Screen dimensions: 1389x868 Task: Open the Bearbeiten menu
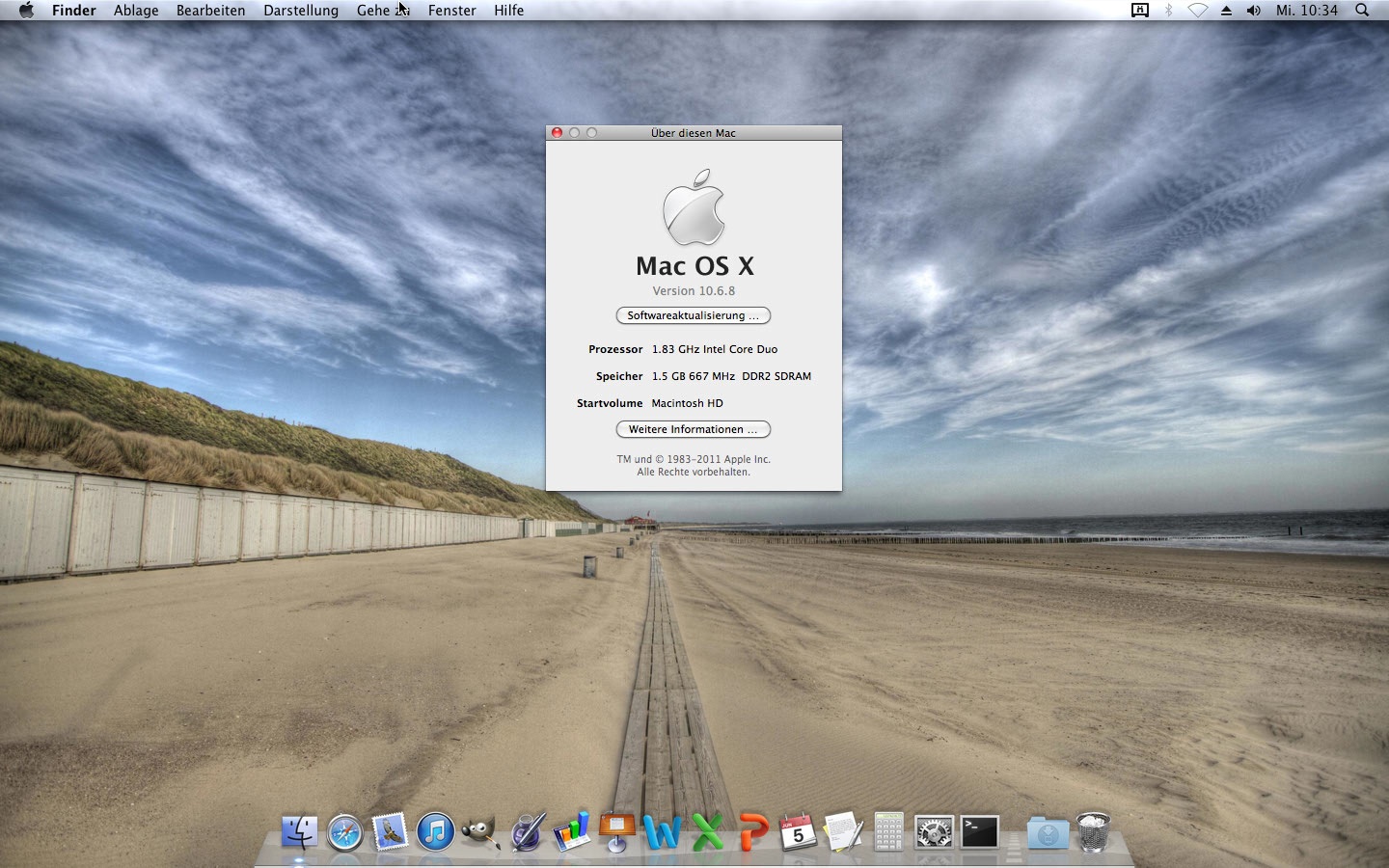point(210,11)
